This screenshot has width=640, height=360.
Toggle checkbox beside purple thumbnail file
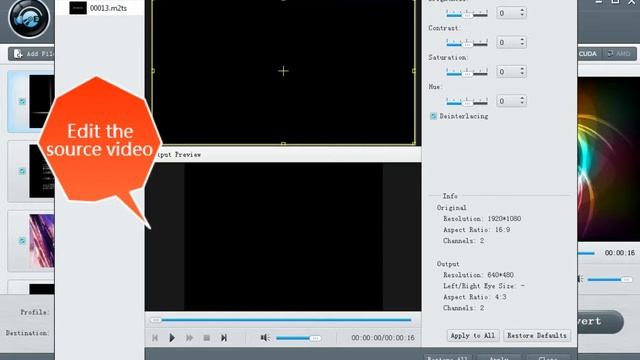[x=22, y=241]
